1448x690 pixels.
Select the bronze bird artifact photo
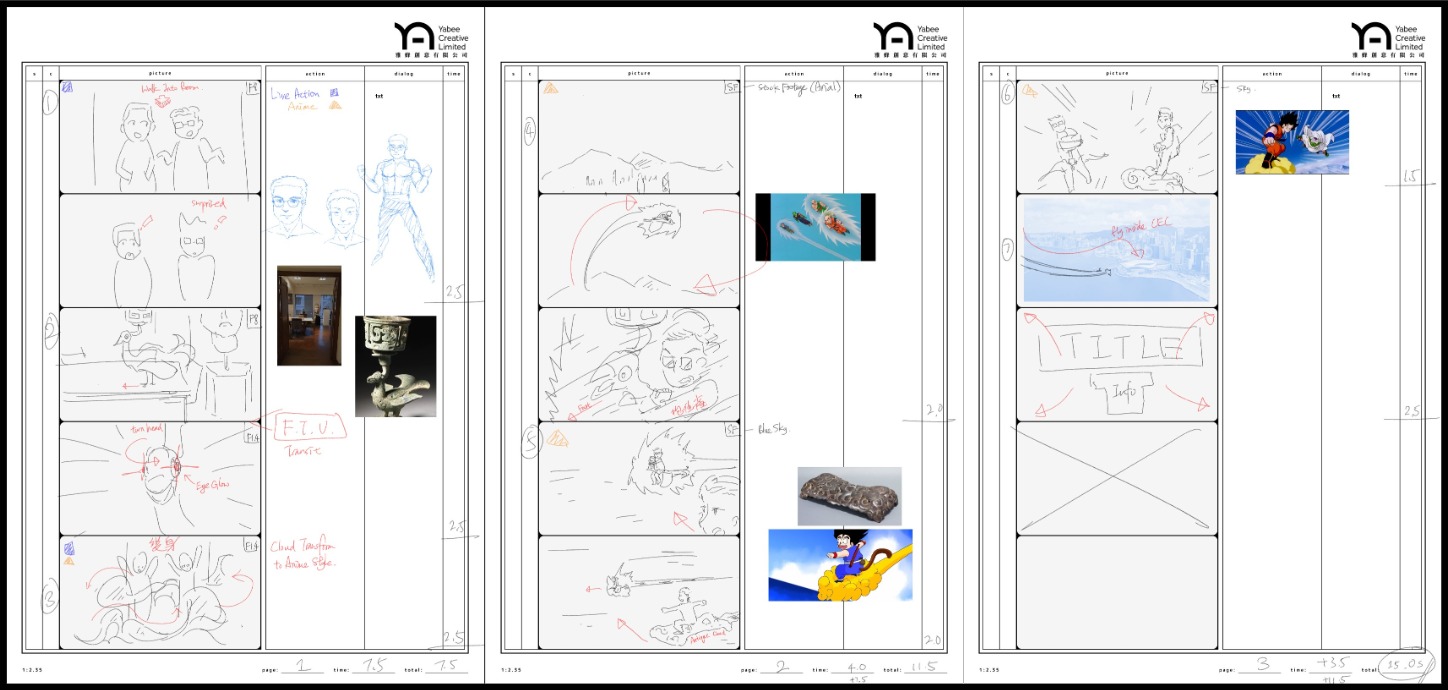pos(395,366)
